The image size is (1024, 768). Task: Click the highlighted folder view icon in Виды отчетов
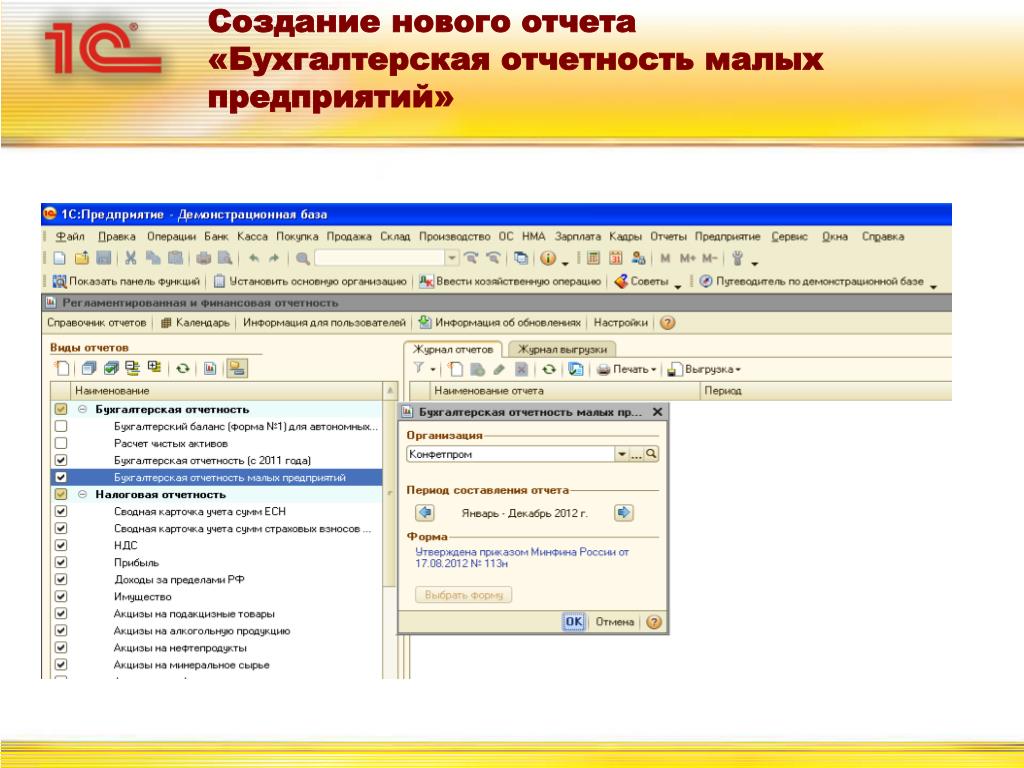[236, 368]
